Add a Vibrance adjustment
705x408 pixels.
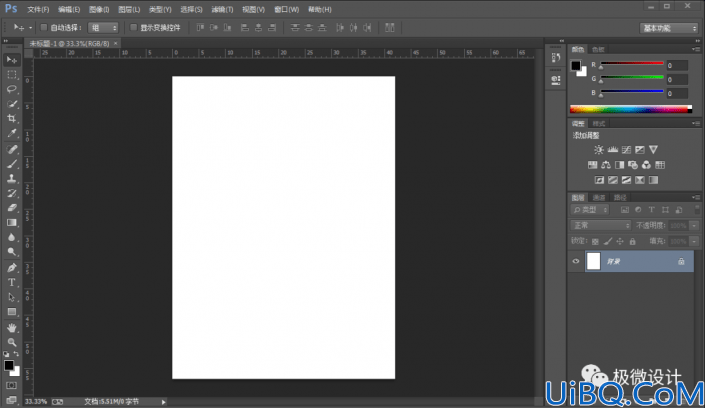tap(653, 150)
